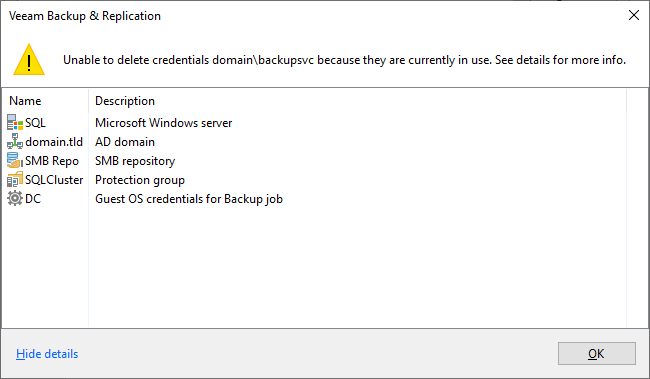Screen dimensions: 650x379
Task: Click the domain.tld AD domain icon
Action: pos(15,142)
